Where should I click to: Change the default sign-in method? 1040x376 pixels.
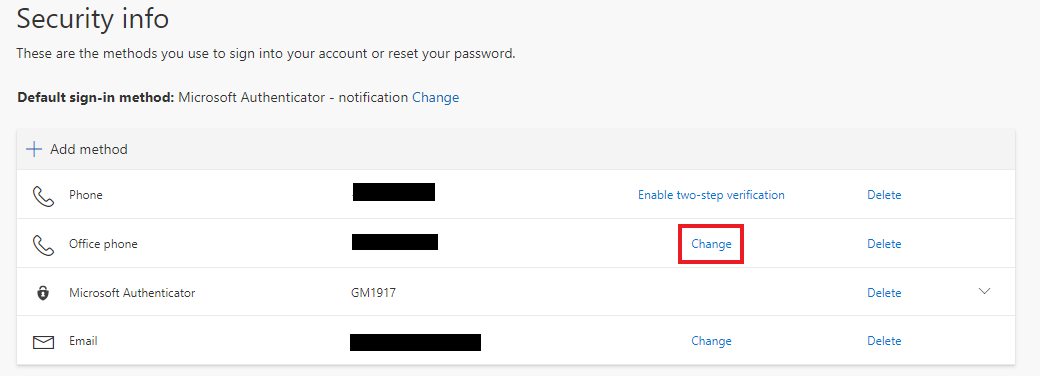click(x=436, y=97)
